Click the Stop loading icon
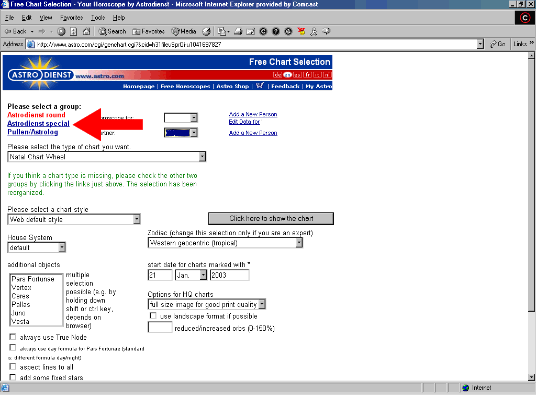 pyautogui.click(x=61, y=31)
